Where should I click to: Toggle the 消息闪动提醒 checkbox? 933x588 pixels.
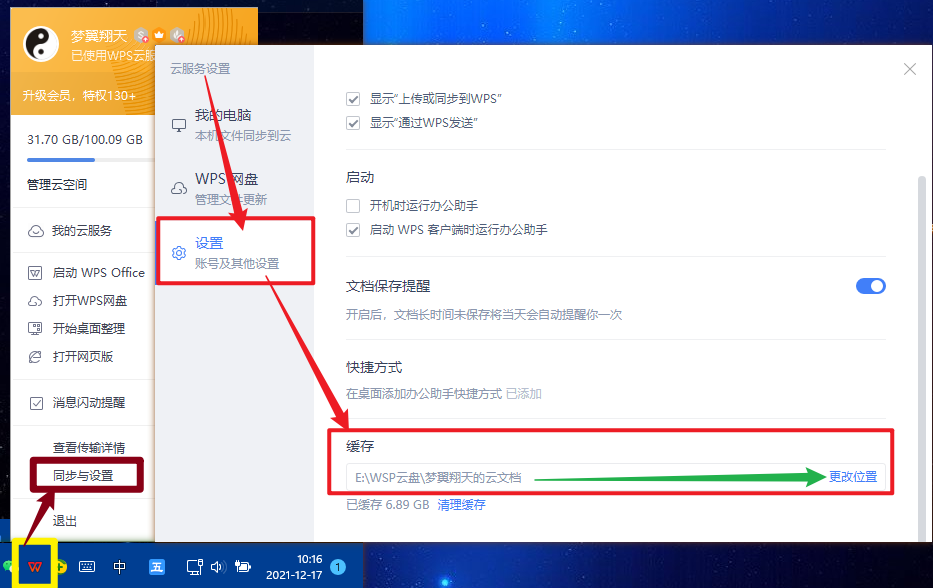tap(36, 404)
